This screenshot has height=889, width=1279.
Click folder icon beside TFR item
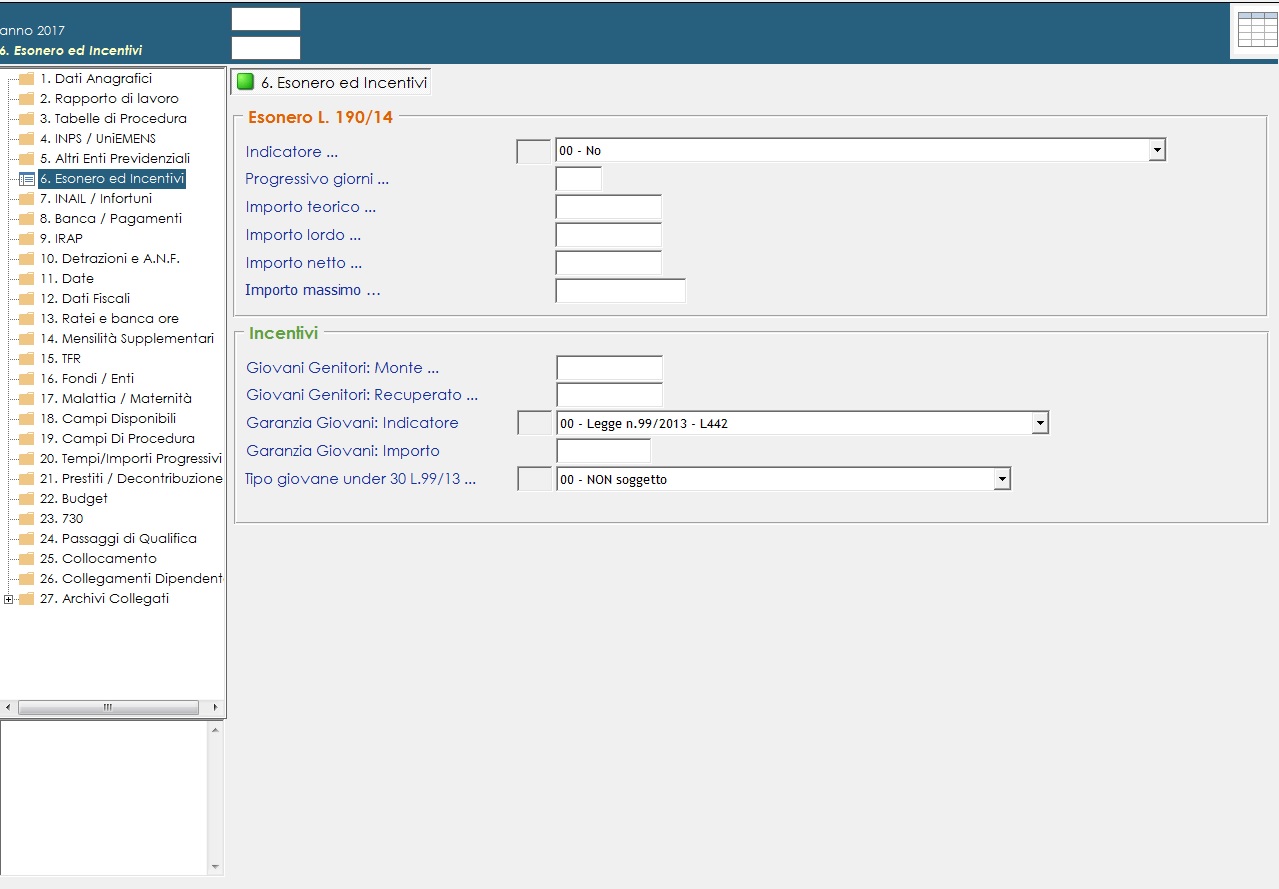[27, 359]
